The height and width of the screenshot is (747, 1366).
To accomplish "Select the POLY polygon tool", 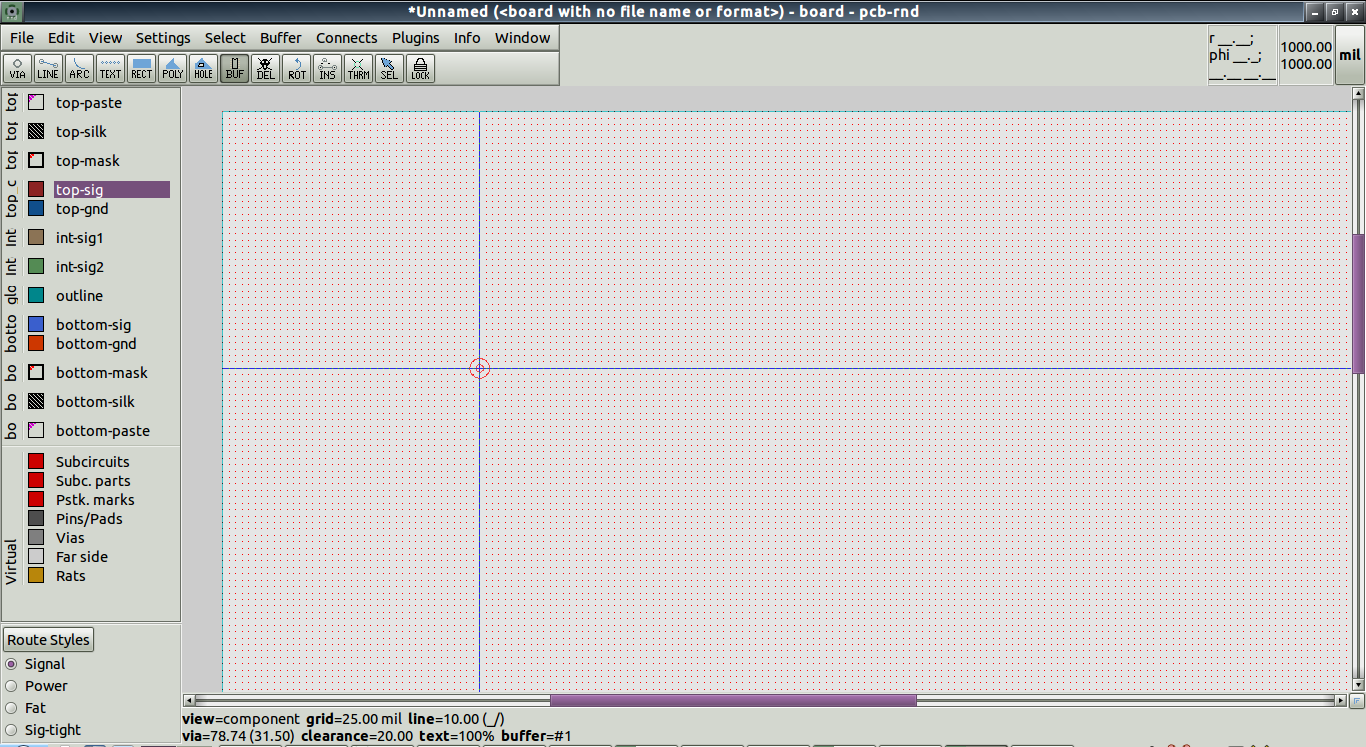I will 173,68.
